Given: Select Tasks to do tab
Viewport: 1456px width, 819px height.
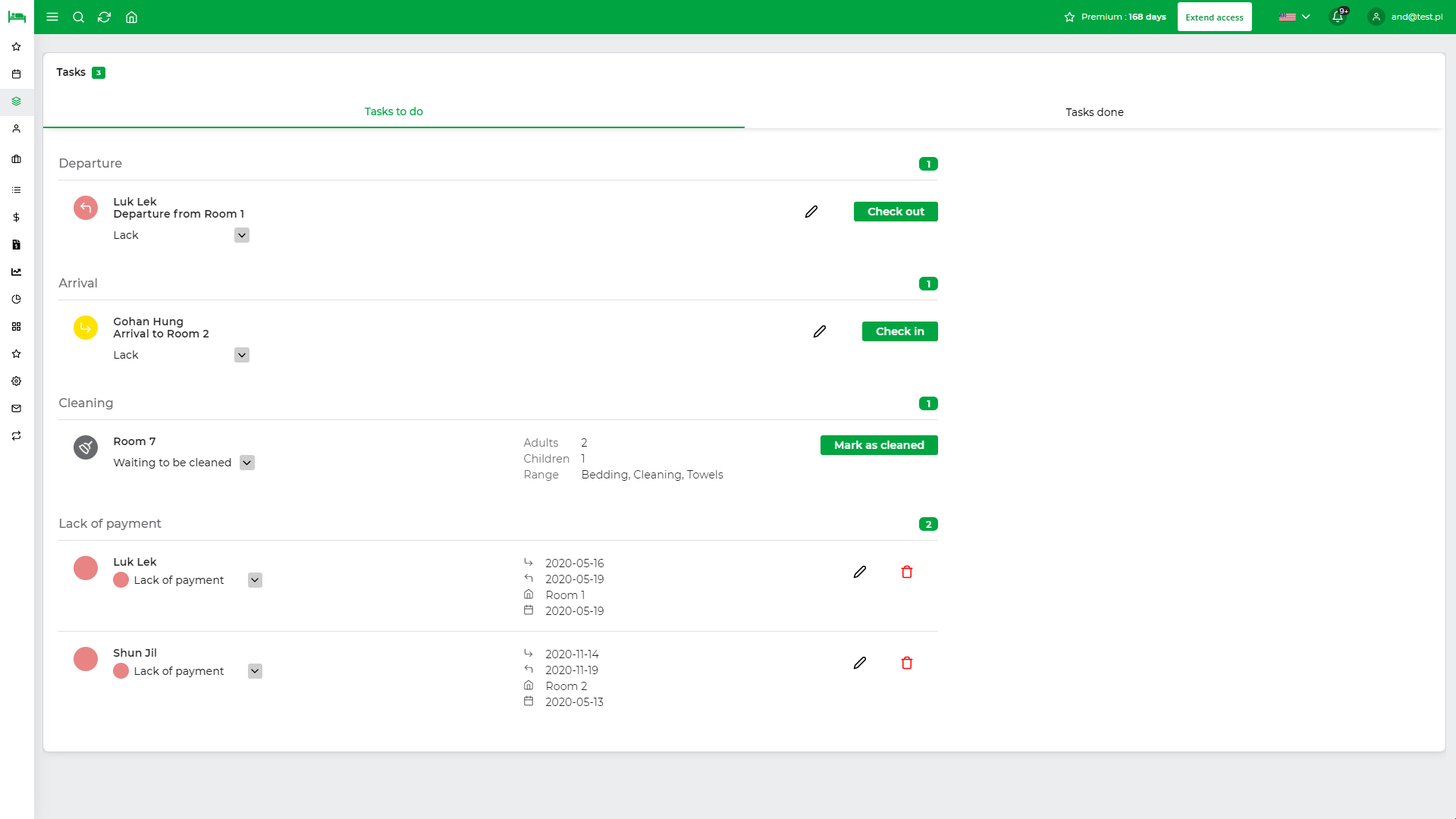Looking at the screenshot, I should (x=394, y=111).
